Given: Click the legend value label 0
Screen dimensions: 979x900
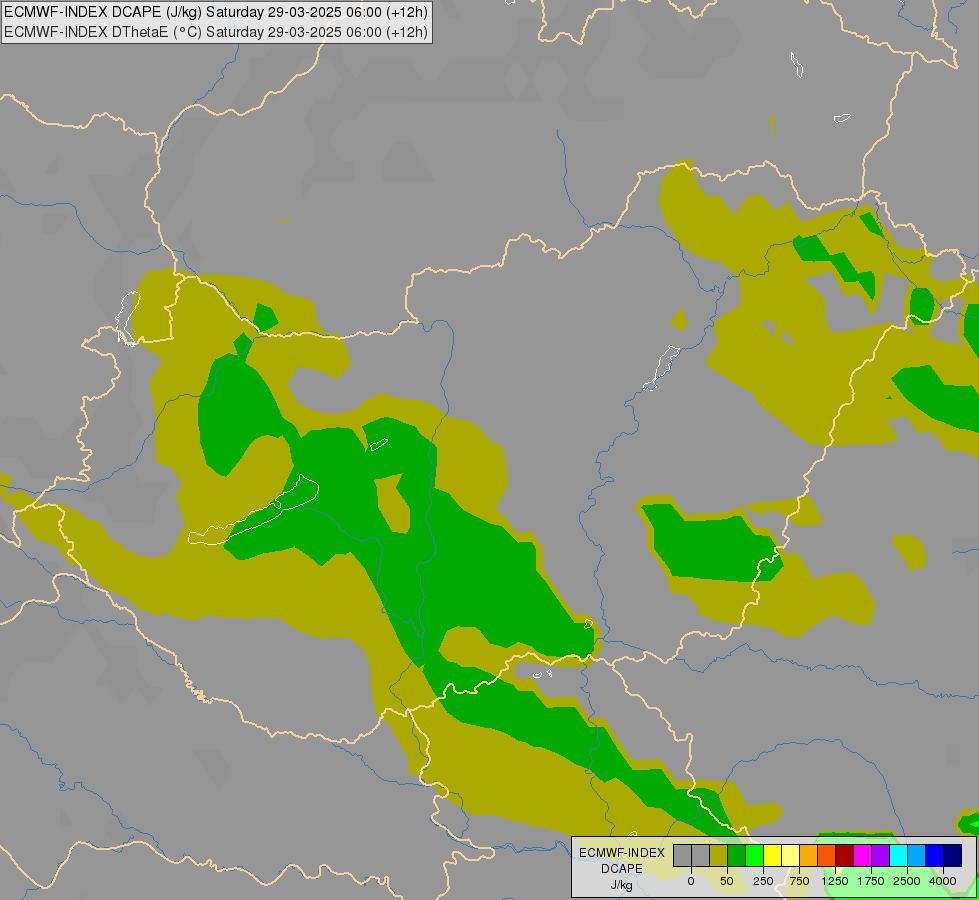Looking at the screenshot, I should pyautogui.click(x=691, y=881).
